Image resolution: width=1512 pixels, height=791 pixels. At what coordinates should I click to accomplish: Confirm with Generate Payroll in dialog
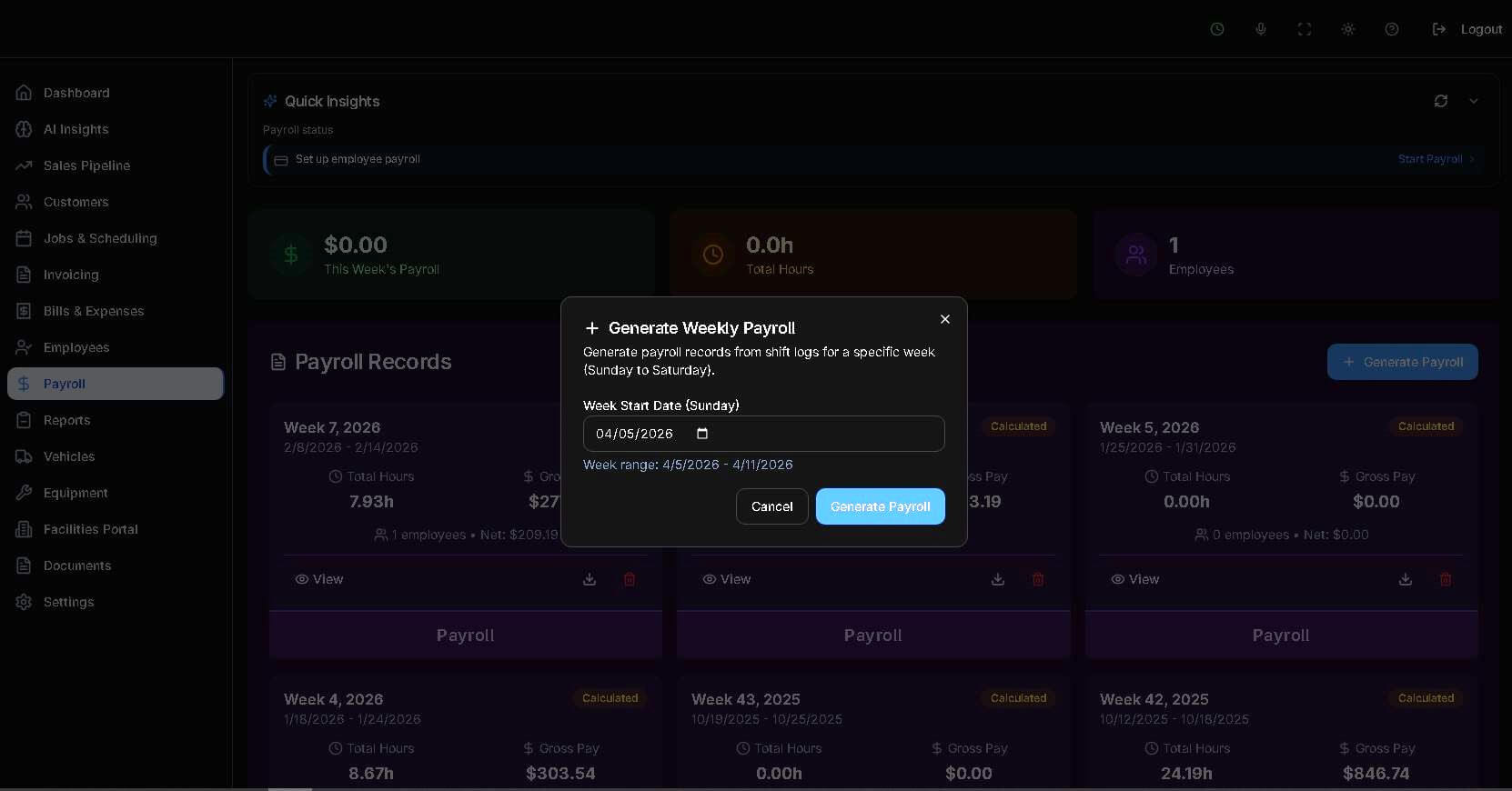880,506
